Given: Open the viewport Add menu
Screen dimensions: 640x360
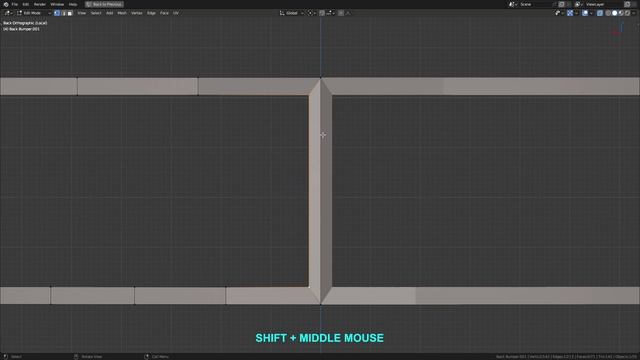Looking at the screenshot, I should click(109, 13).
